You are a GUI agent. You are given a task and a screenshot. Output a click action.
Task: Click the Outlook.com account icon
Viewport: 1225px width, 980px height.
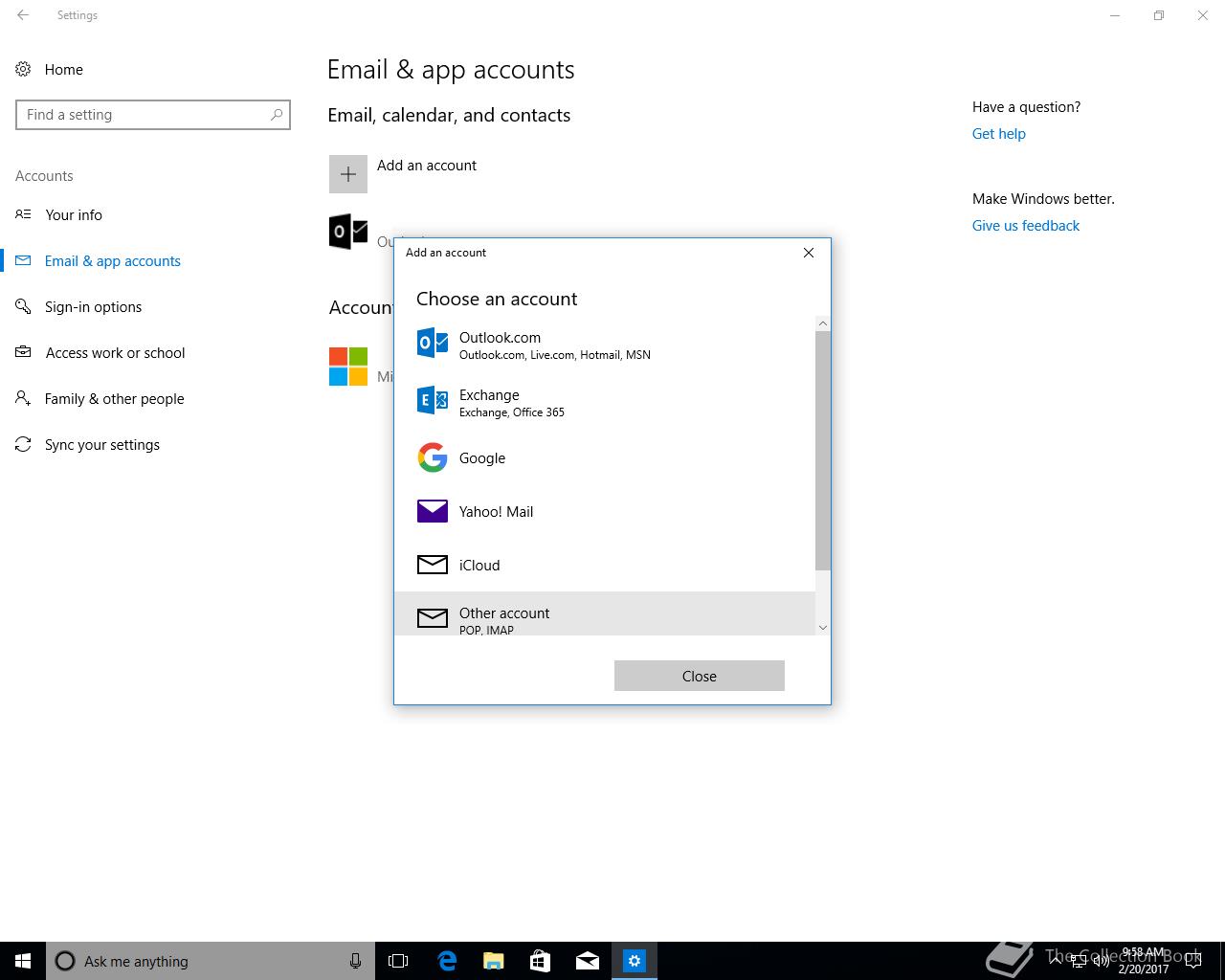tap(433, 344)
